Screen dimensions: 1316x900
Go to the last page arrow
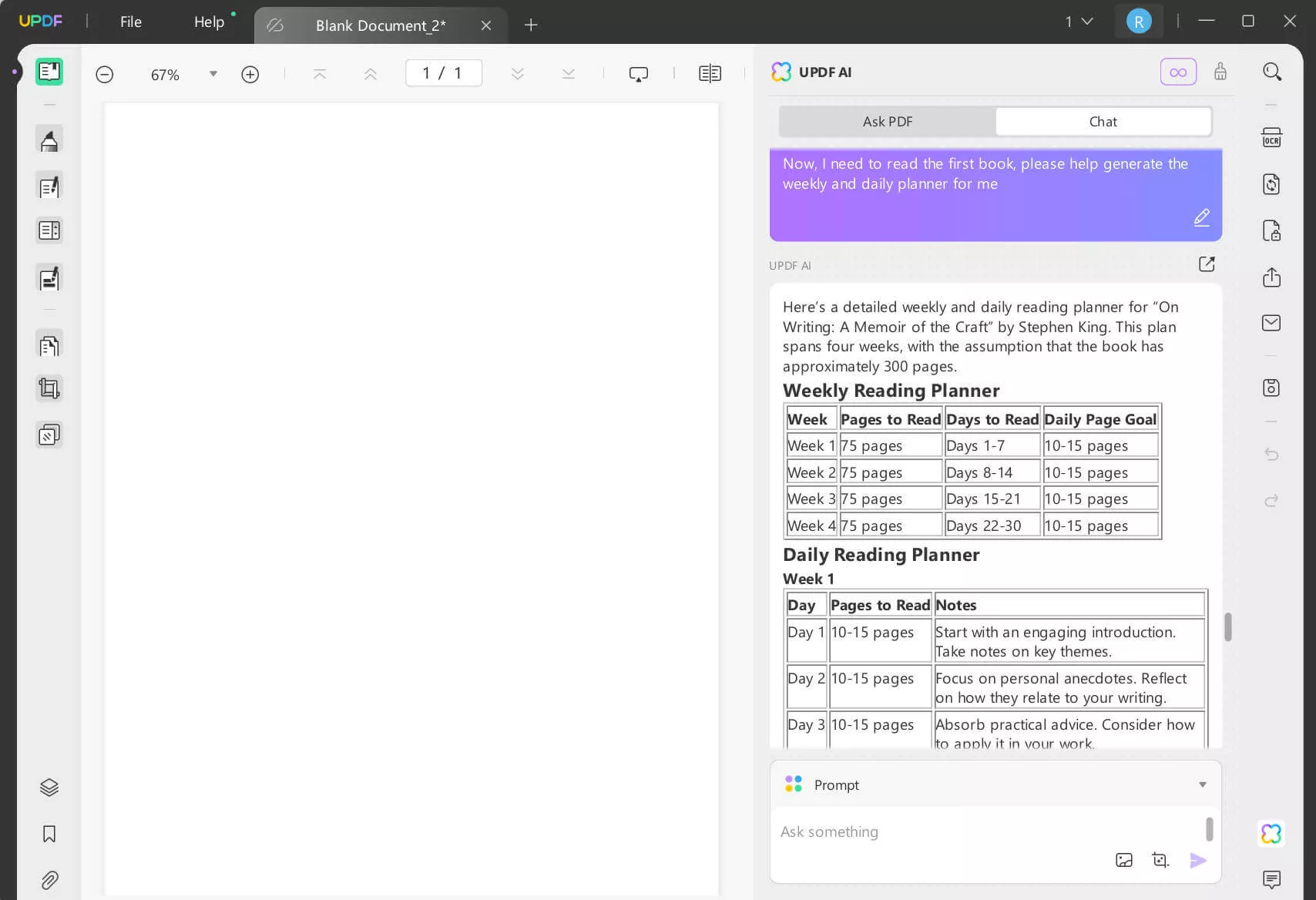[x=569, y=74]
